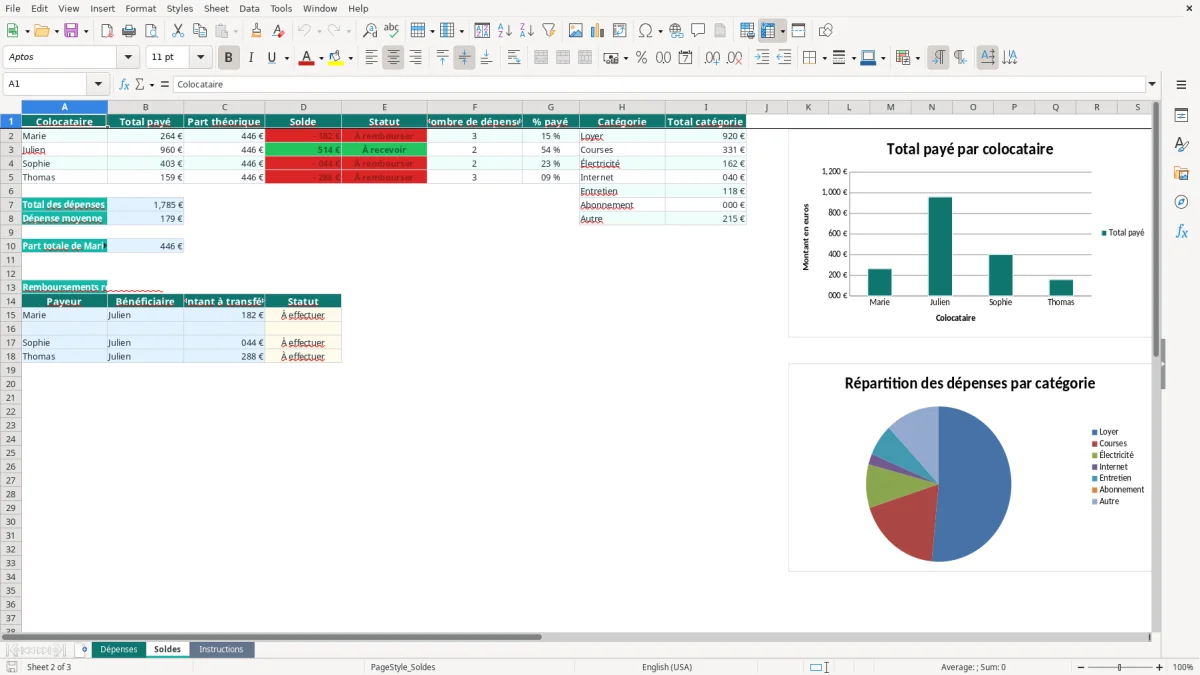Sort ascending icon
Viewport: 1200px width, 675px height.
tap(505, 31)
